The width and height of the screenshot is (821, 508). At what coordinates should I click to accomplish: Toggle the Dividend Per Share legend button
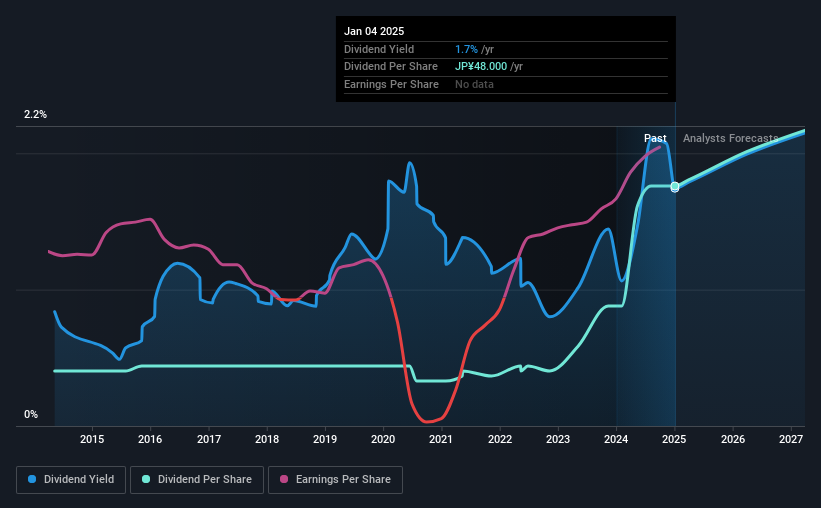[197, 480]
